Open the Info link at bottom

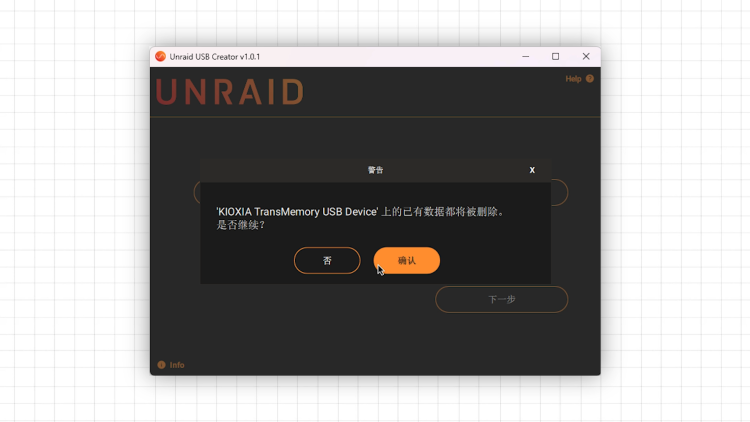[176, 365]
